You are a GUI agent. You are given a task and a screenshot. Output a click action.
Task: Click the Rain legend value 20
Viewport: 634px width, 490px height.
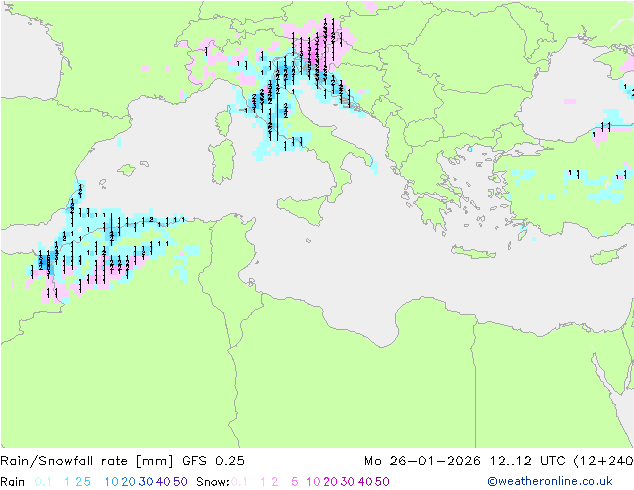[128, 482]
